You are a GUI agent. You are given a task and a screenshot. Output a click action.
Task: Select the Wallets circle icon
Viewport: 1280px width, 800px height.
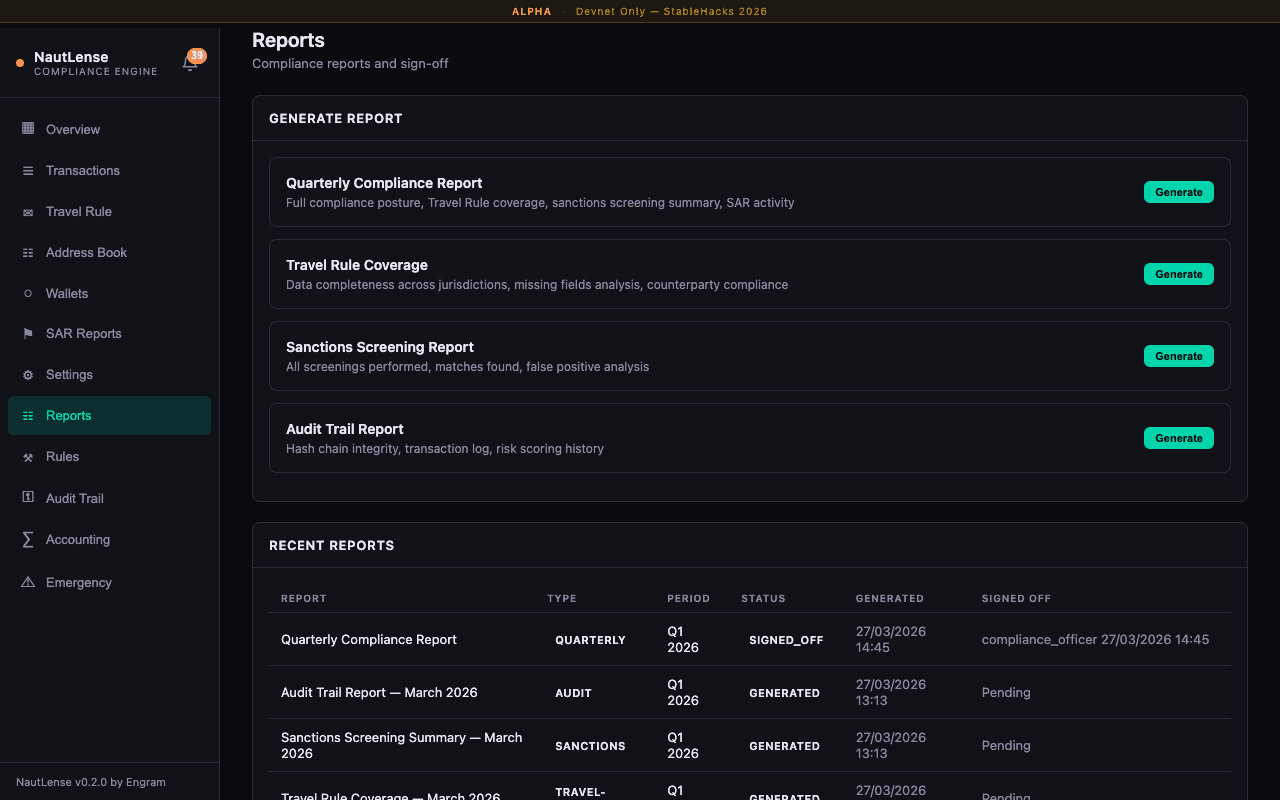[x=28, y=293]
